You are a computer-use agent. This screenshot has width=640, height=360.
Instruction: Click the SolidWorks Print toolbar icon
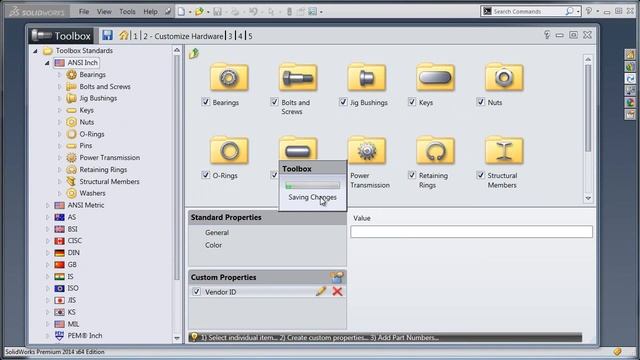tap(235, 12)
